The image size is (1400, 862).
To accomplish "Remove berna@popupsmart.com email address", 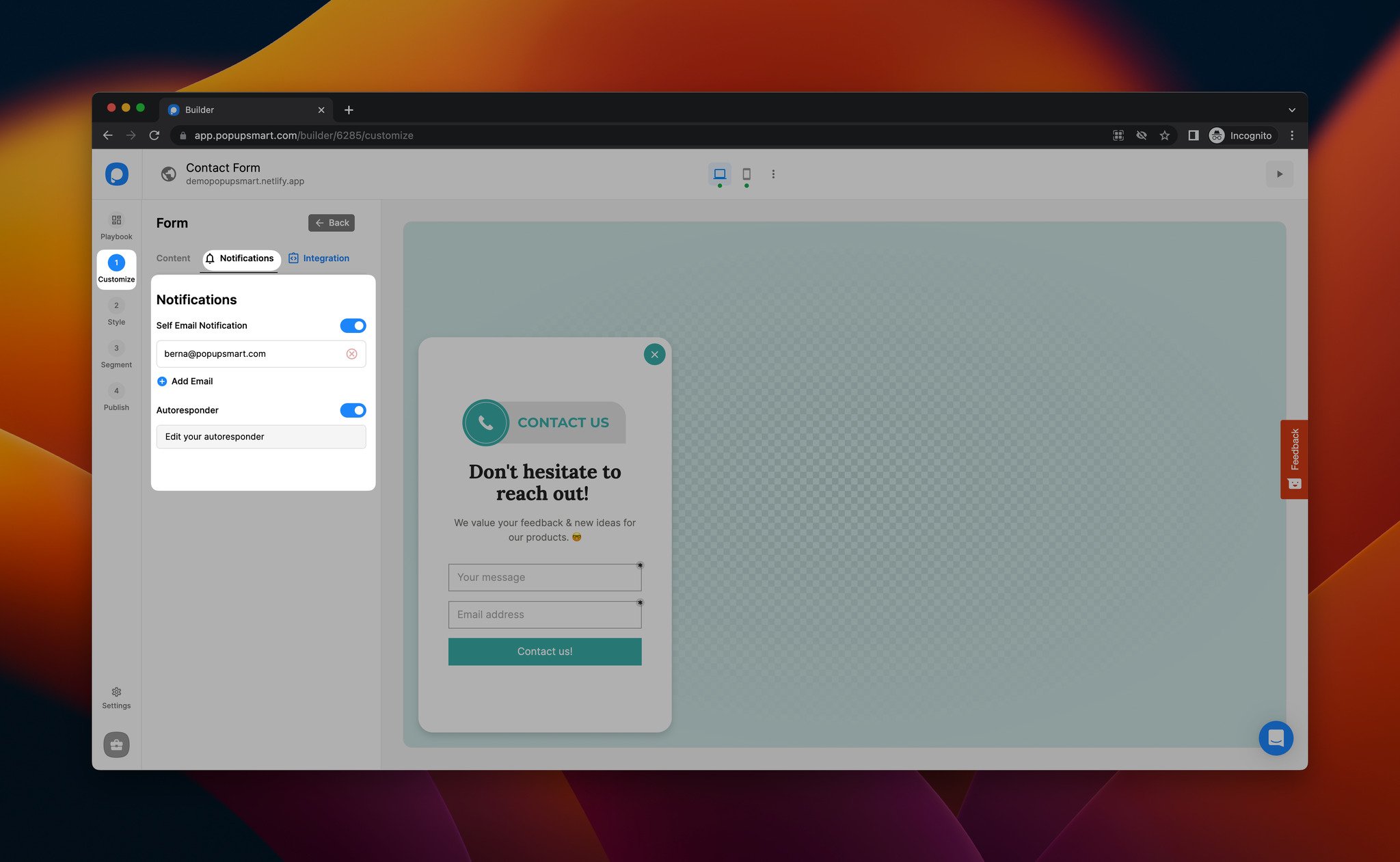I will 351,353.
